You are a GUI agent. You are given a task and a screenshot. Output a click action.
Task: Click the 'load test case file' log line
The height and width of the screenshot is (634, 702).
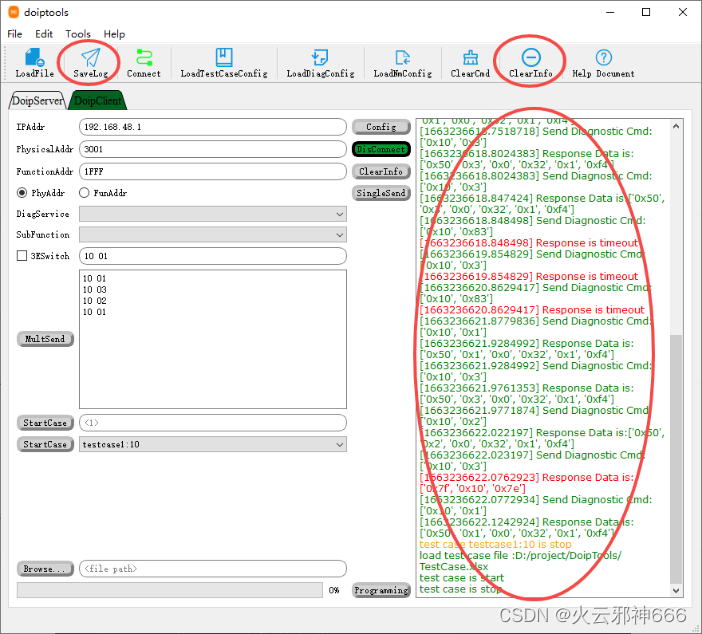[520, 561]
